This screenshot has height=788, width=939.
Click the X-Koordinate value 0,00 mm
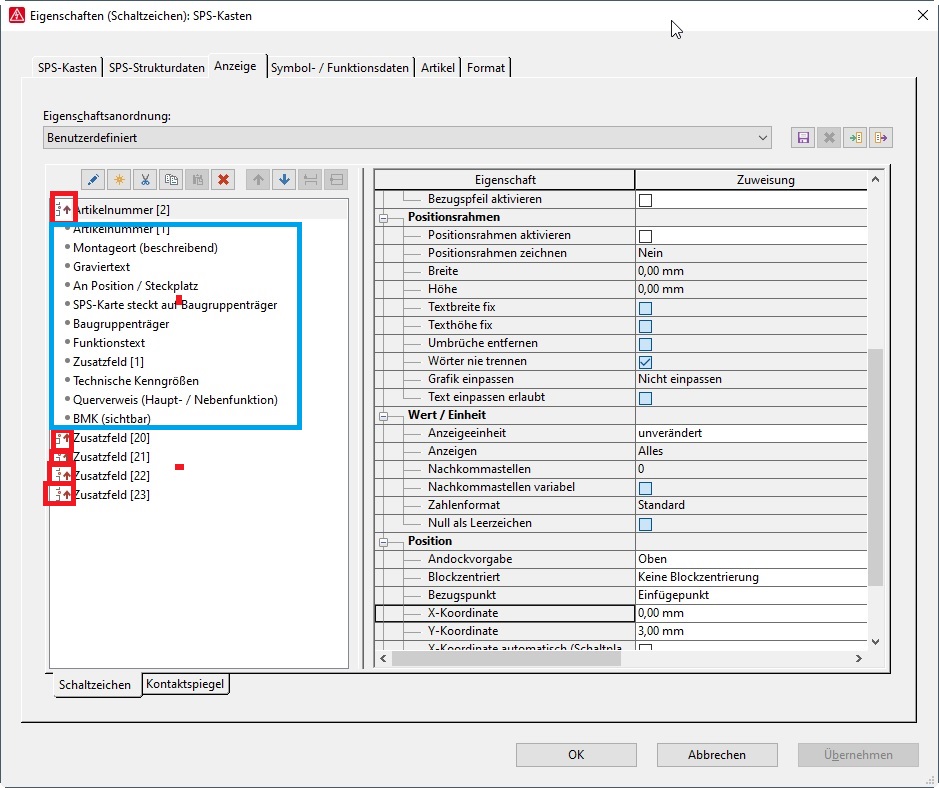click(x=751, y=613)
